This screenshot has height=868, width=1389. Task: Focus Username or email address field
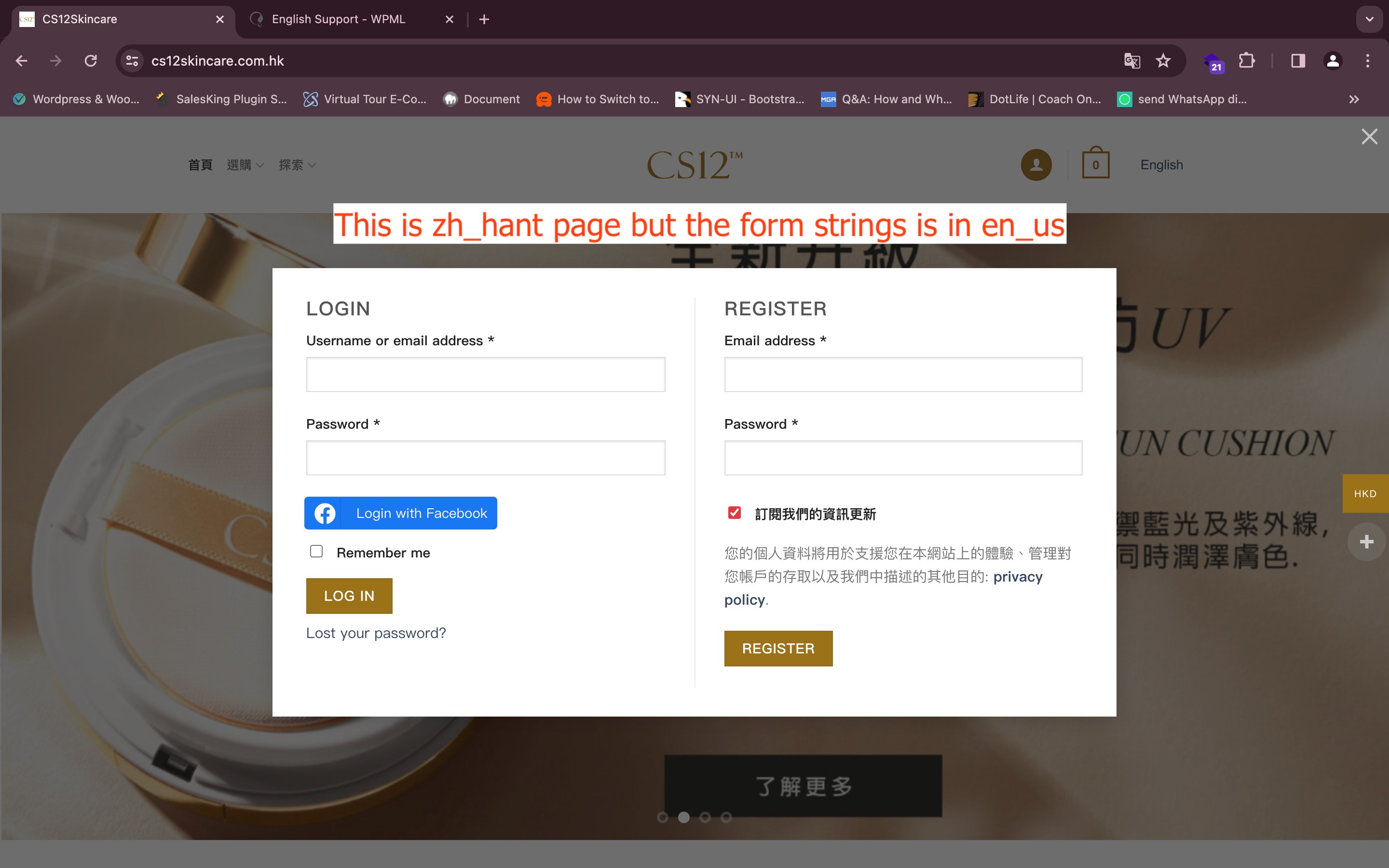click(486, 374)
